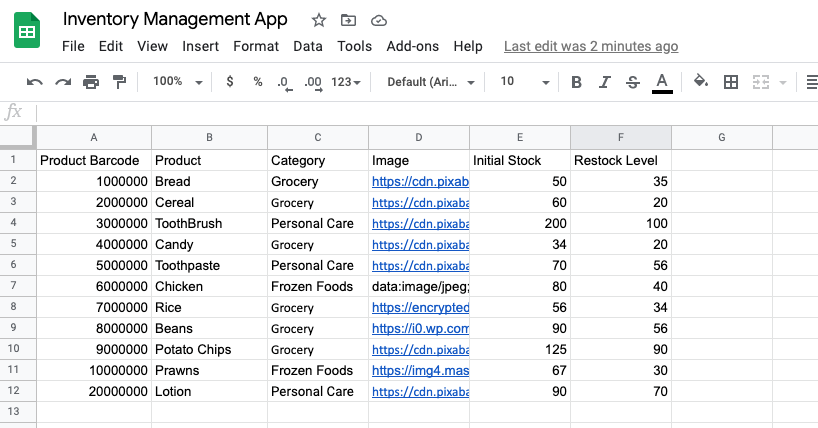Select the Paint format roller icon
818x428 pixels.
coord(119,82)
